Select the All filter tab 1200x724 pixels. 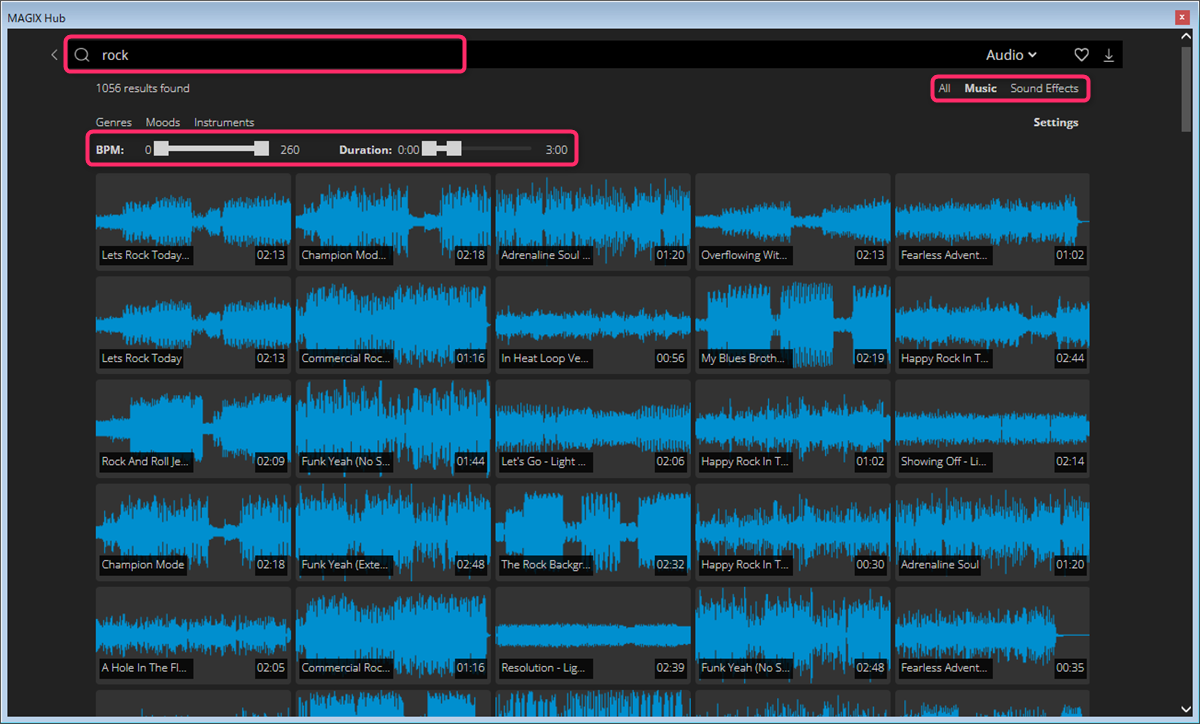pos(944,88)
